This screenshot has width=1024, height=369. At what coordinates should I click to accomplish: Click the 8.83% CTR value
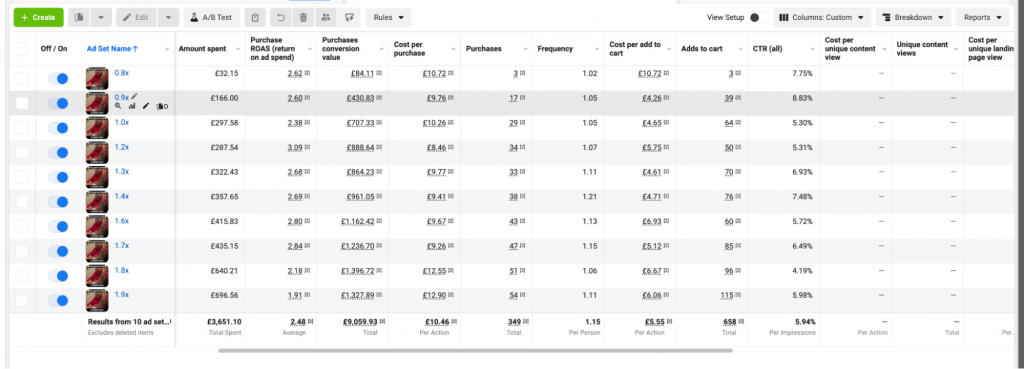(803, 98)
